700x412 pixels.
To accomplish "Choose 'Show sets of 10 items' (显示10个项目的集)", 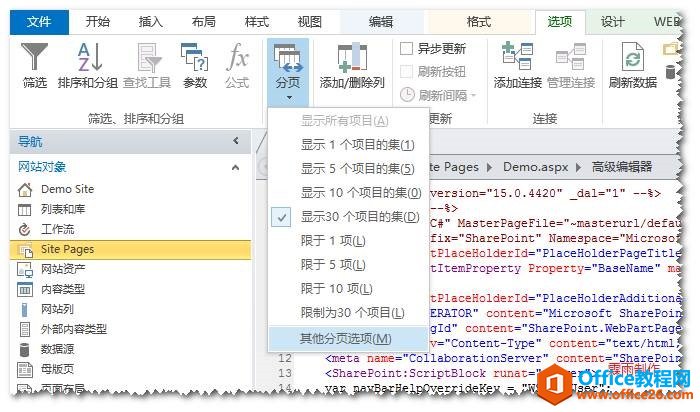I will [x=347, y=193].
